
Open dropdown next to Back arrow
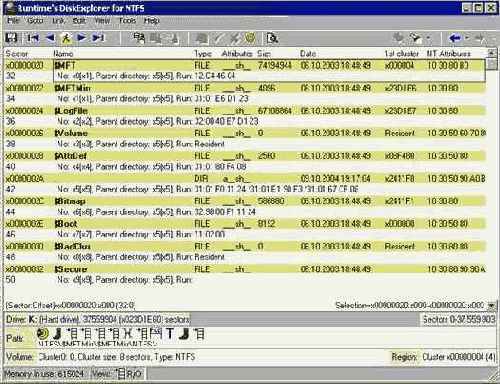click(x=467, y=38)
